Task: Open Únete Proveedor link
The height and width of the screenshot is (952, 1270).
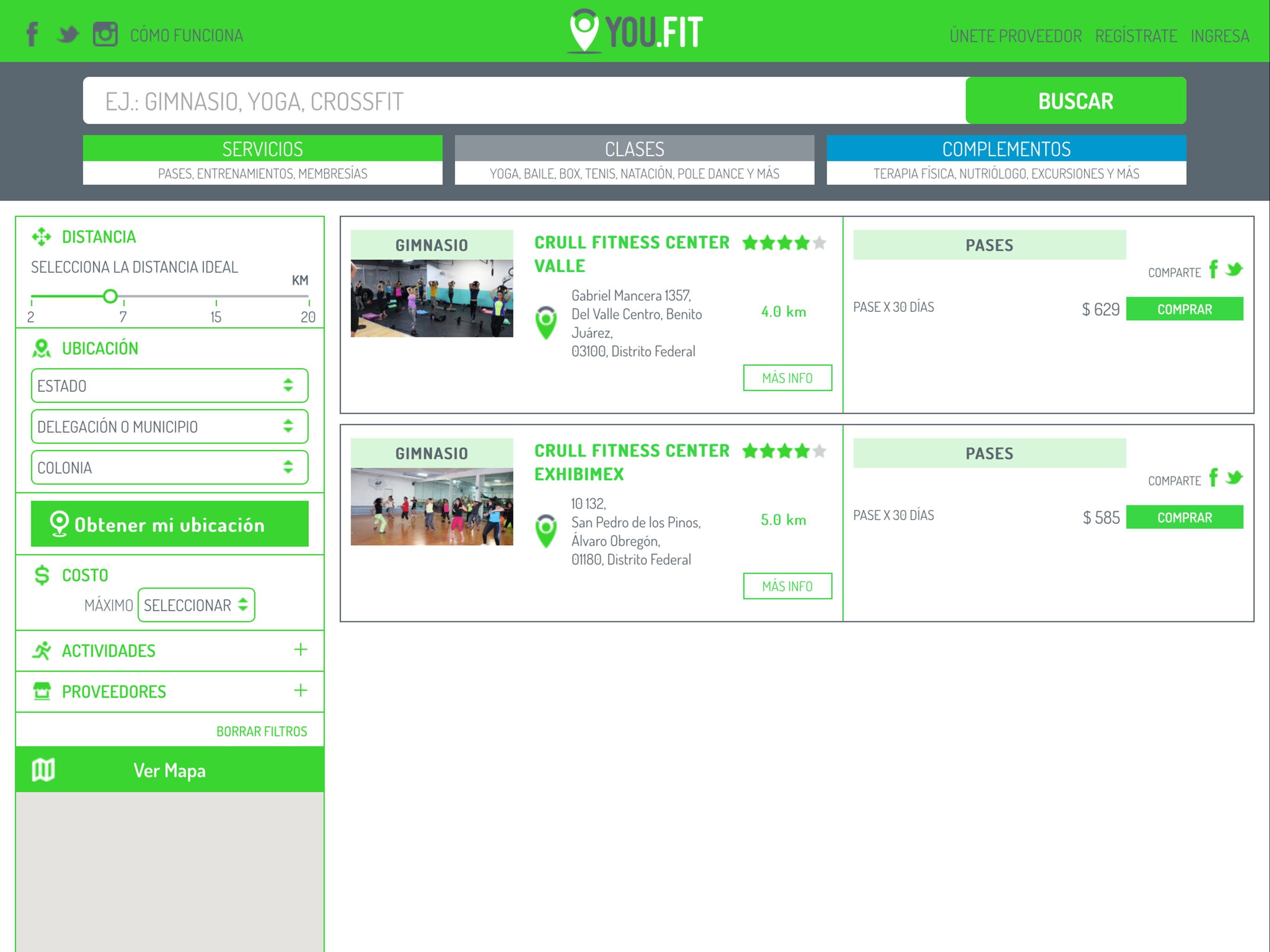Action: (x=1015, y=36)
